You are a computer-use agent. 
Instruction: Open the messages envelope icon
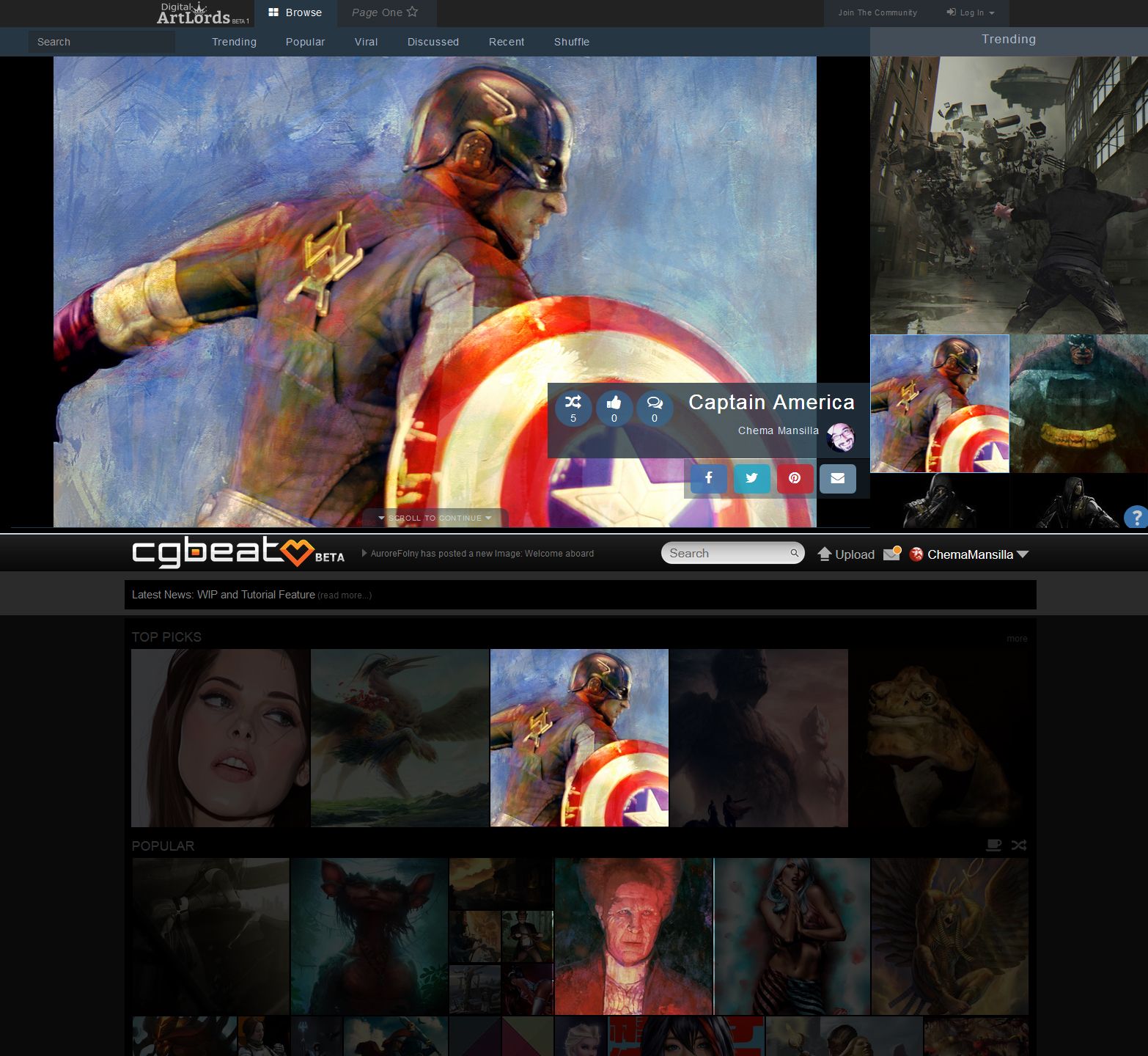point(892,554)
